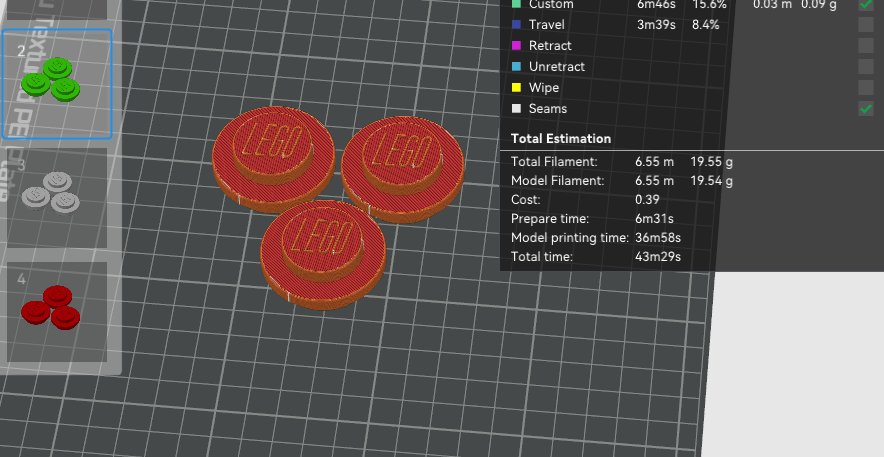Viewport: 884px width, 457px height.
Task: Click the magenta Retract color swatch
Action: coord(516,45)
